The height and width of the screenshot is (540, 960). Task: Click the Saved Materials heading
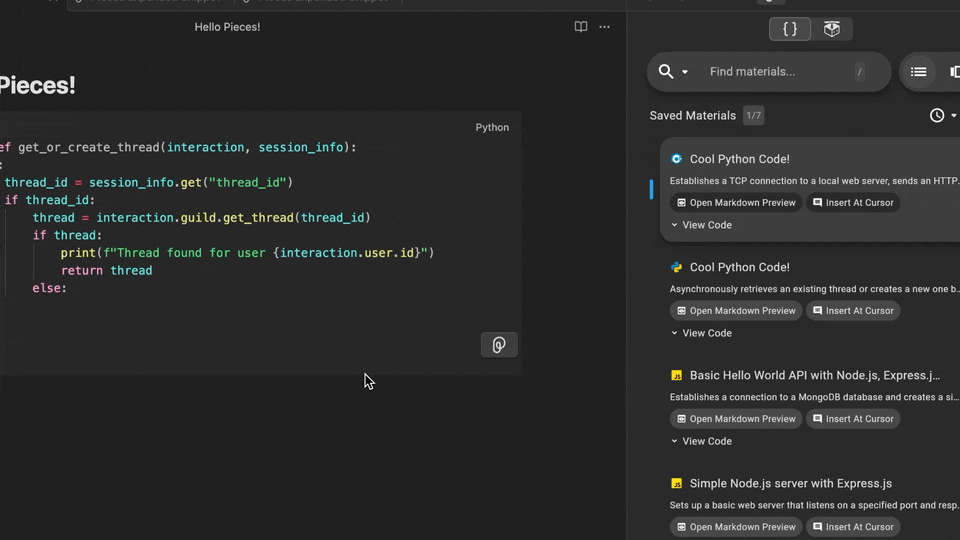692,115
